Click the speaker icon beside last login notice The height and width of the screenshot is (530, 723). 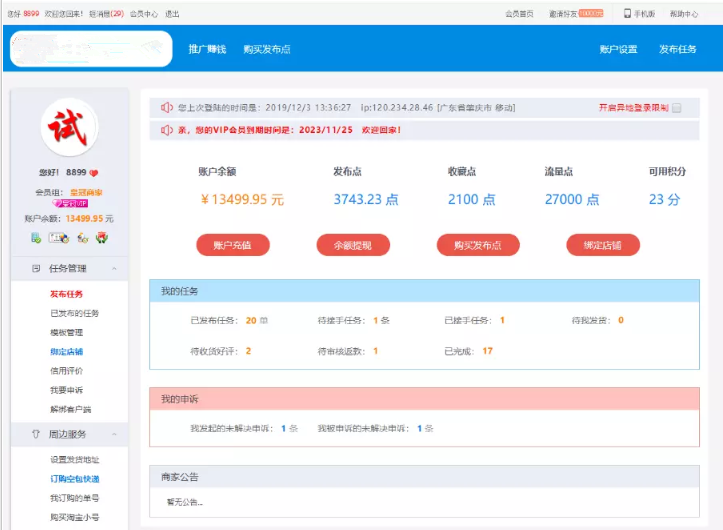(166, 107)
